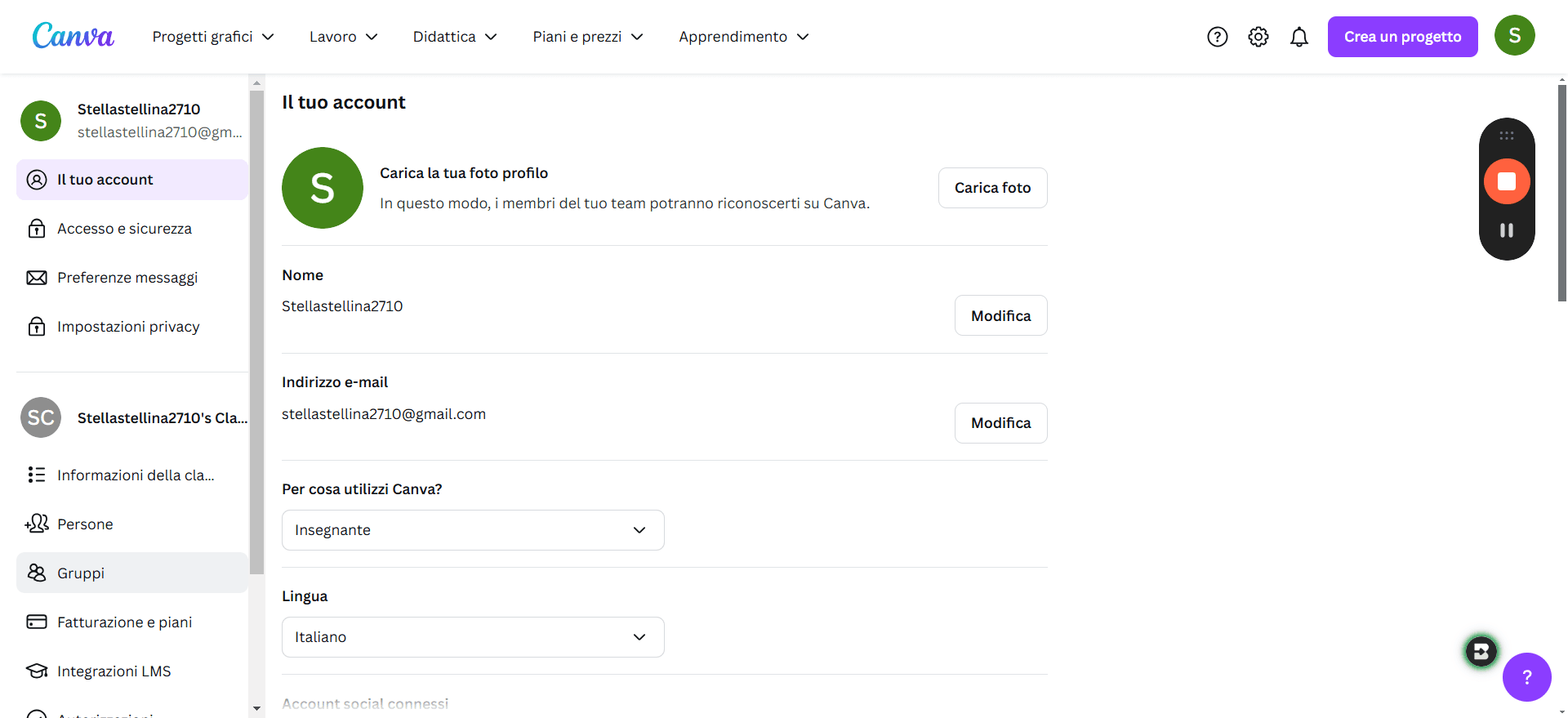Screen dimensions: 1568x718
Task: Go to Accesso e sicurezza
Action: pyautogui.click(x=132, y=229)
